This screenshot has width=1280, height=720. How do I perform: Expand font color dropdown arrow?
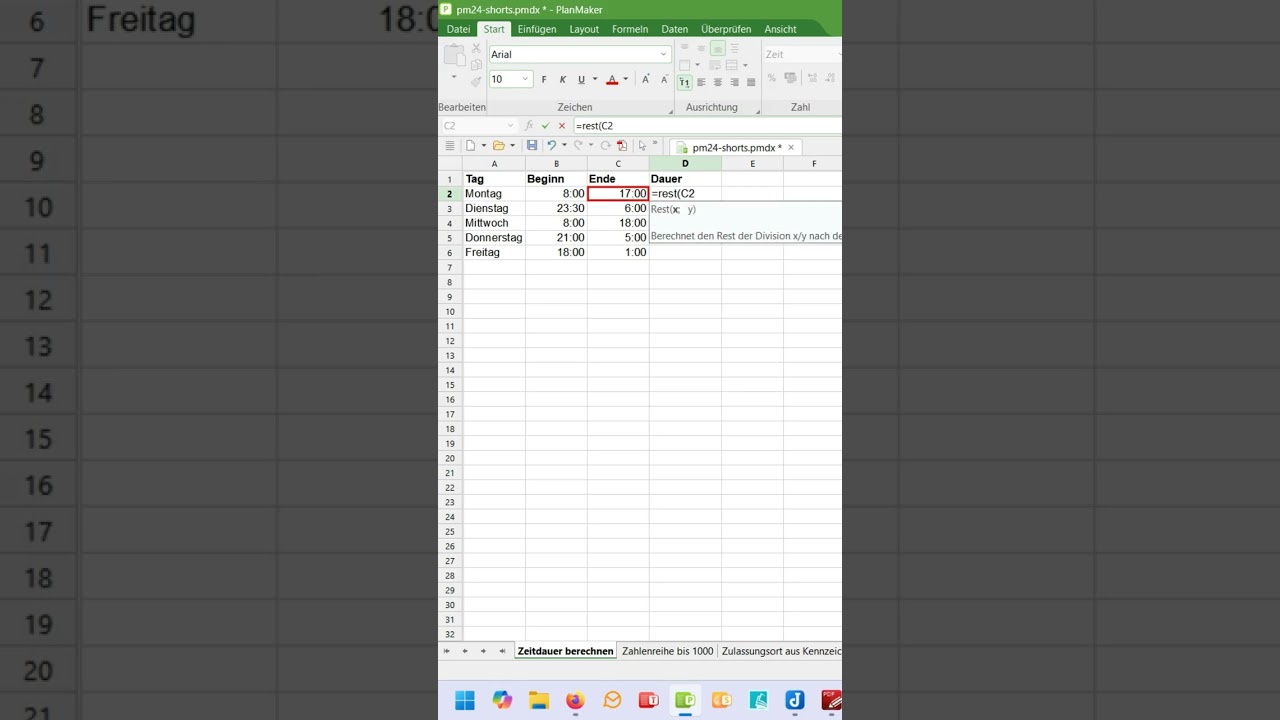(x=626, y=79)
